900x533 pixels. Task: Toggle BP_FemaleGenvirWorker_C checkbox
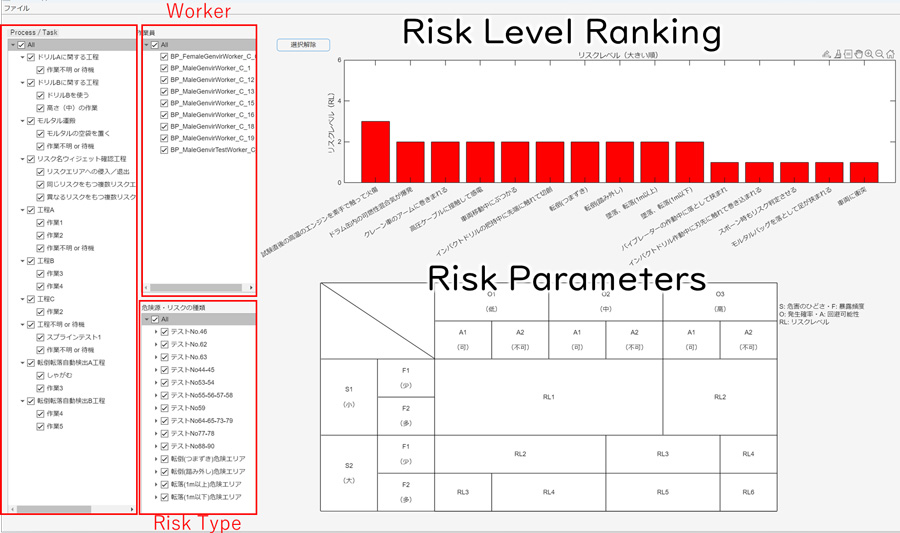point(164,57)
